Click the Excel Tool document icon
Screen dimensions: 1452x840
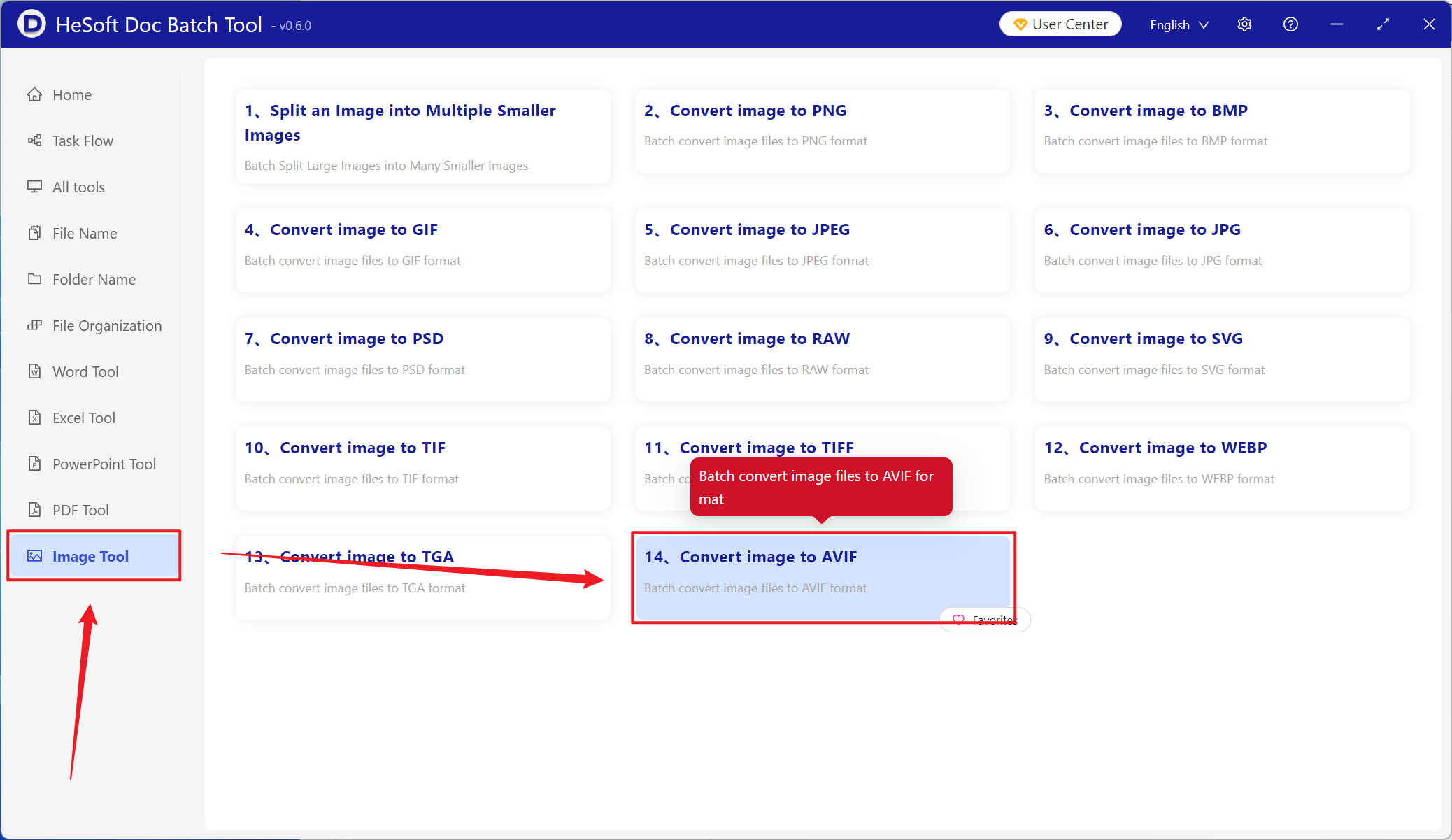tap(34, 418)
